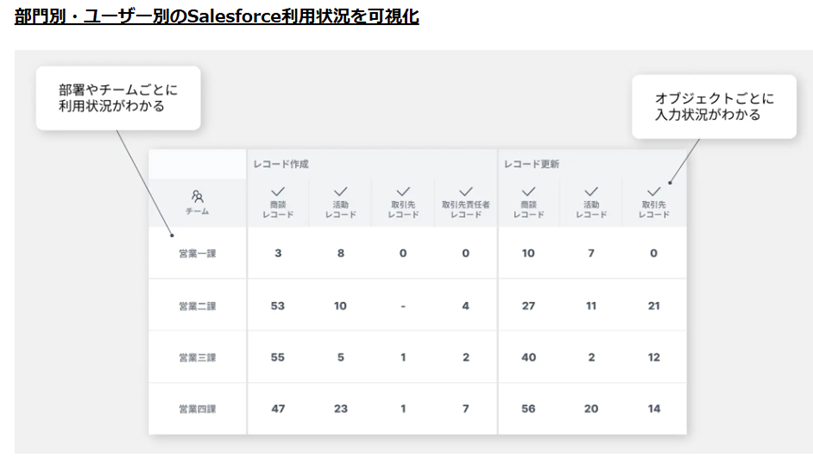Click value 12 in the 営業三課 row
Image resolution: width=813 pixels, height=459 pixels.
tap(654, 357)
